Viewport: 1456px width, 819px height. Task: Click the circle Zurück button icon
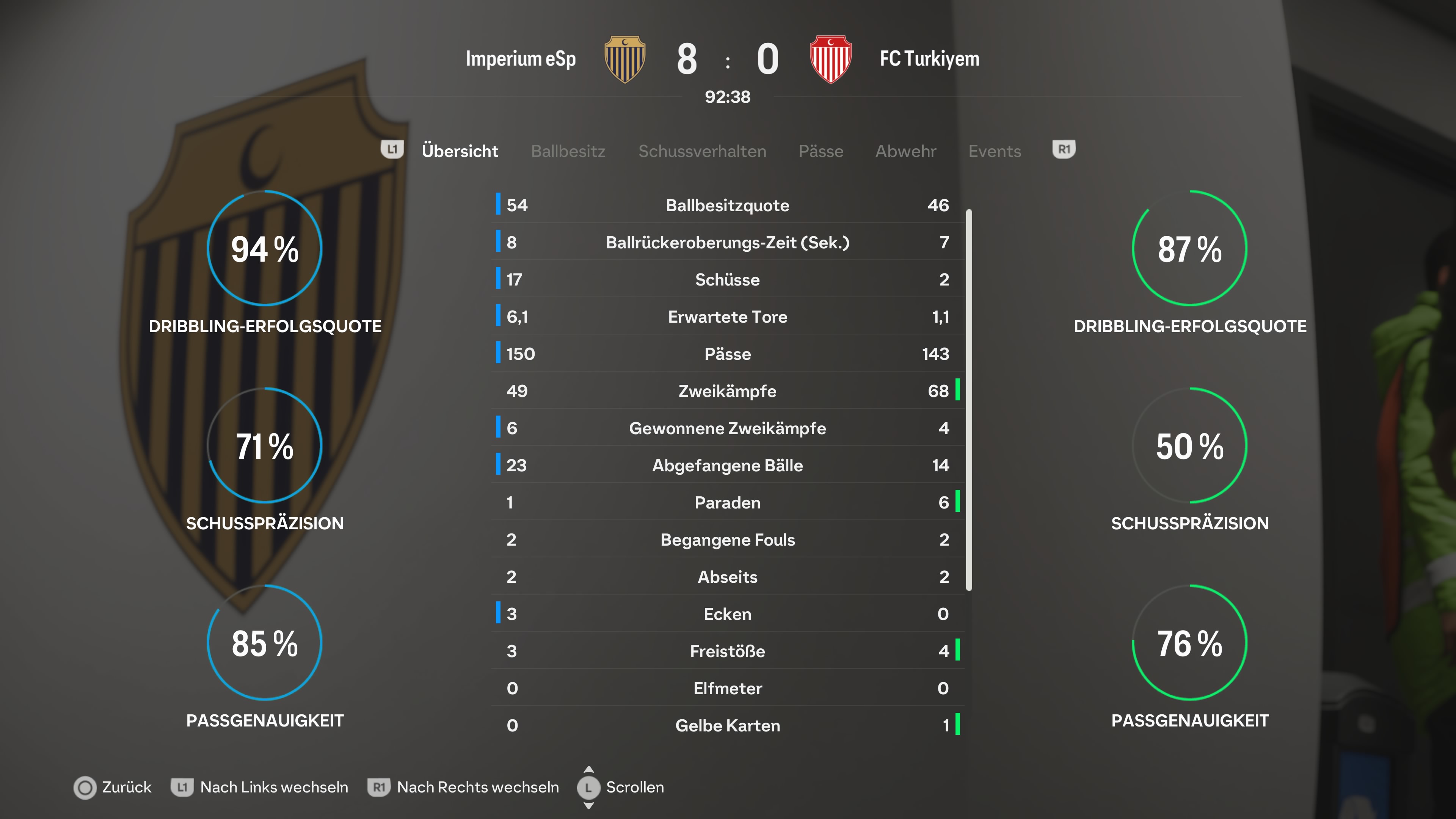tap(85, 788)
